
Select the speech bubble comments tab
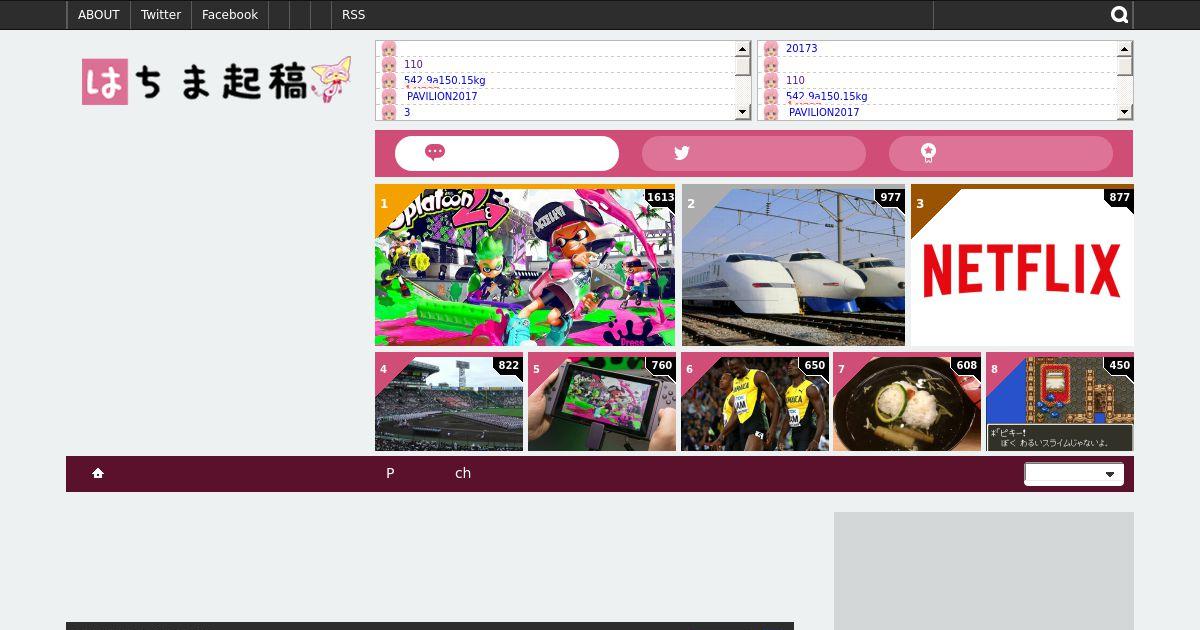[x=507, y=153]
